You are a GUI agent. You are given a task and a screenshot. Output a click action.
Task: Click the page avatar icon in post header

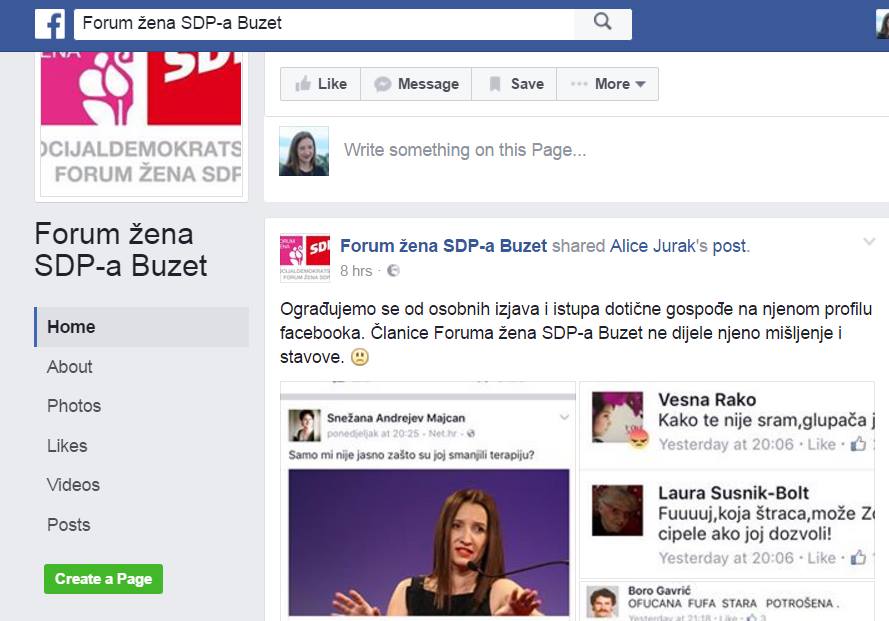305,258
